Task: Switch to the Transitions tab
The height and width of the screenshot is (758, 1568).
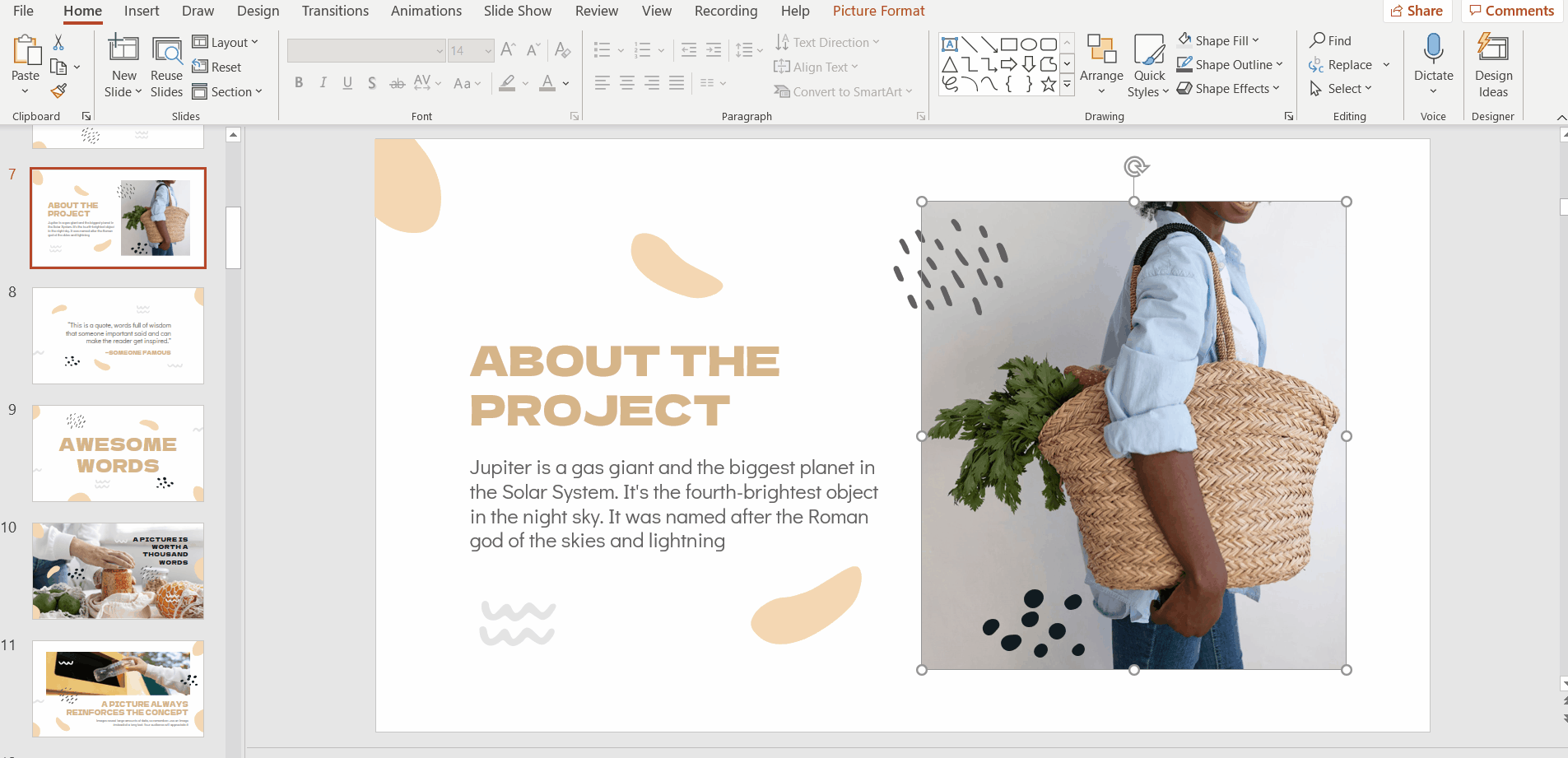Action: pos(335,11)
